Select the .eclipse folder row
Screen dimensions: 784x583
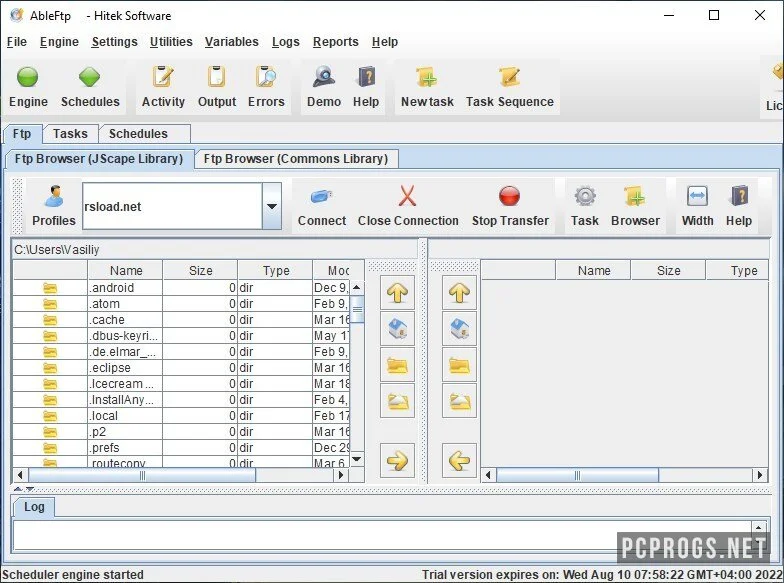coord(181,368)
